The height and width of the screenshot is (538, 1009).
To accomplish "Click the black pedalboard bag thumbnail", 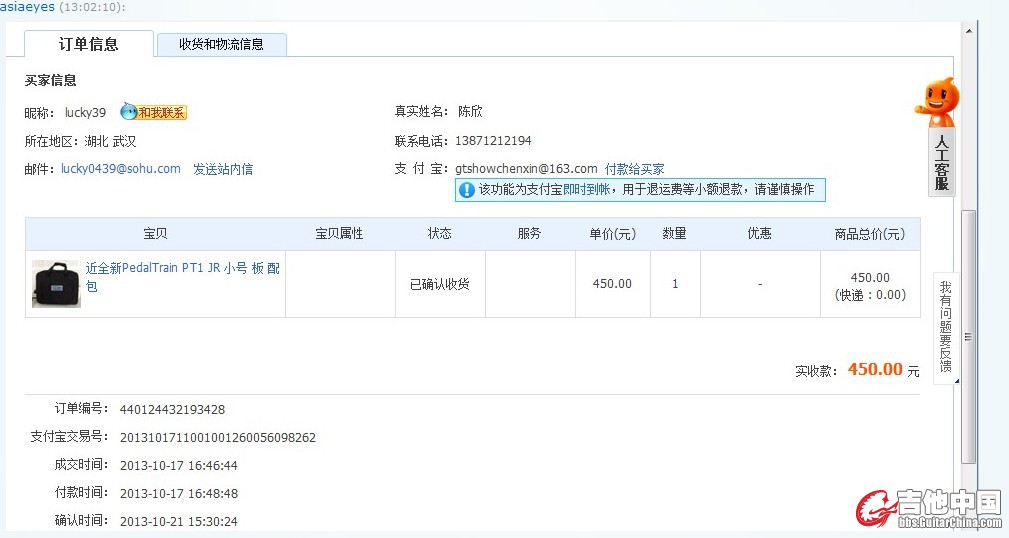I will pos(56,284).
